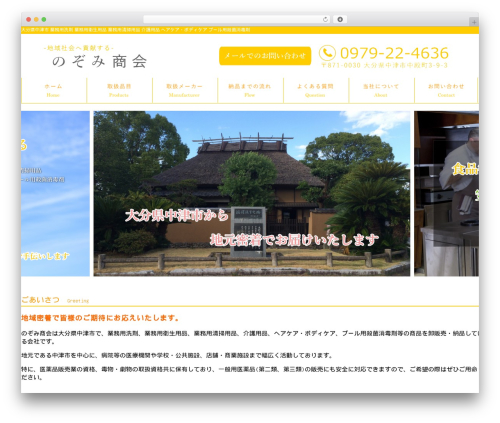Image resolution: width=500 pixels, height=423 pixels.
Task: Click the phone icon beside 0979-22-4636
Action: (327, 53)
